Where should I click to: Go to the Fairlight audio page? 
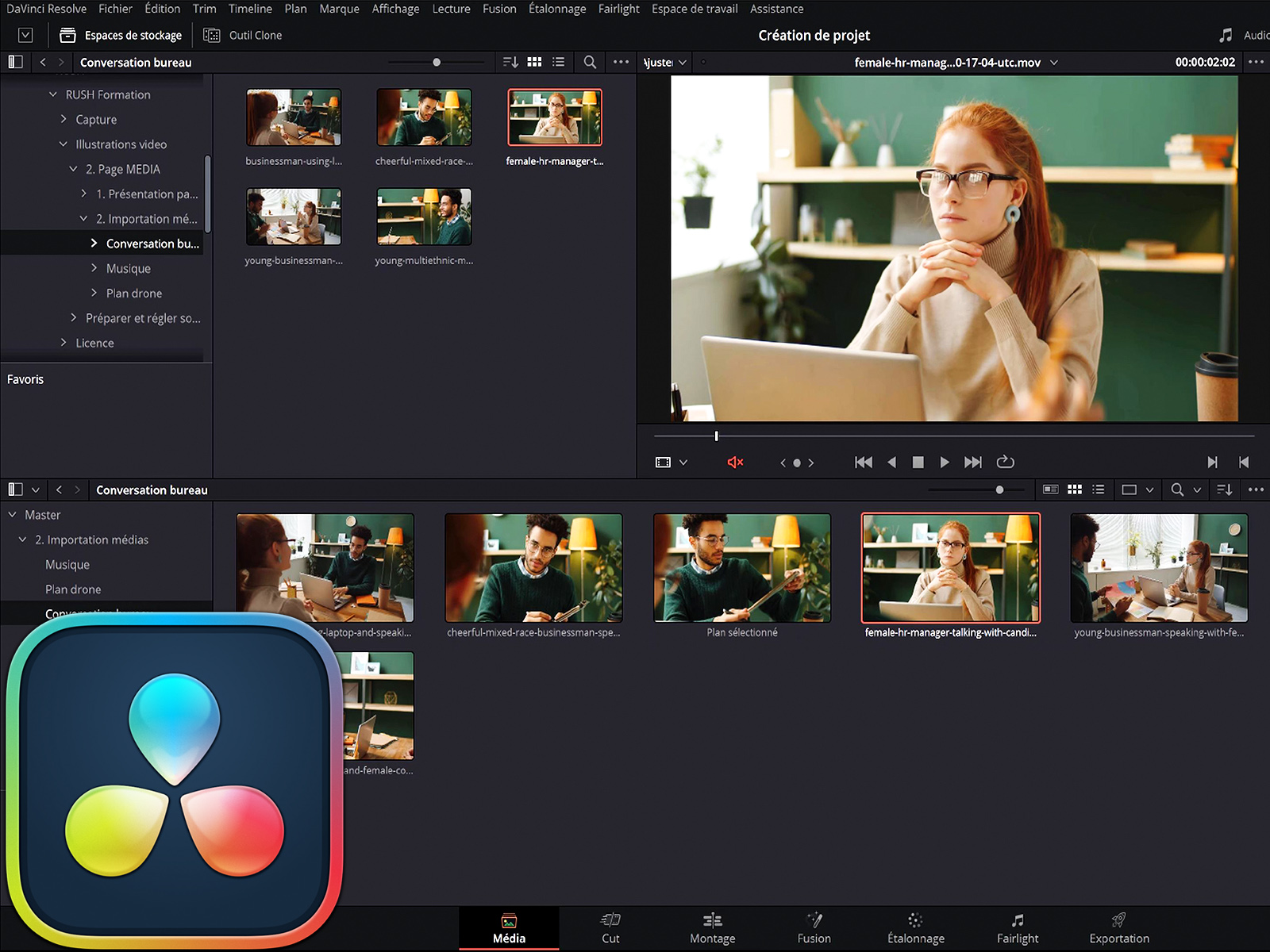tap(1017, 927)
